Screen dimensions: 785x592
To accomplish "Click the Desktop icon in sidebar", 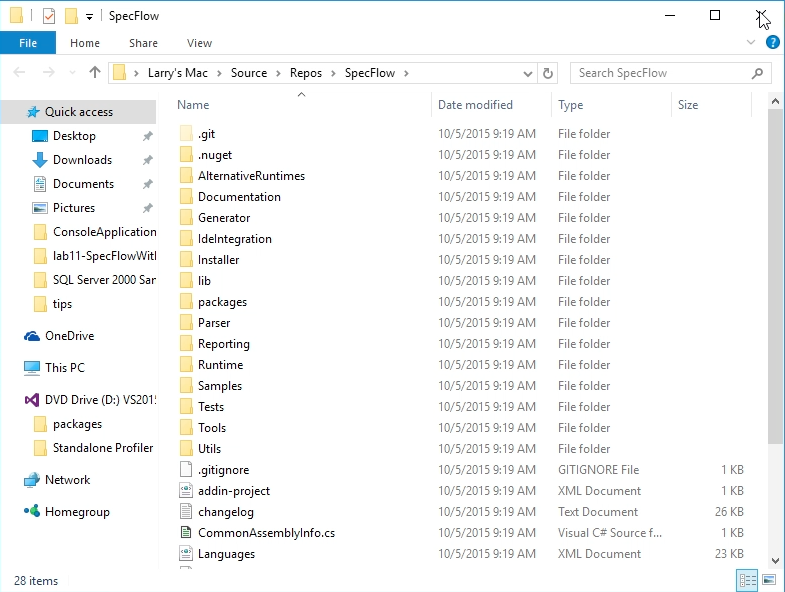I will click(x=40, y=136).
